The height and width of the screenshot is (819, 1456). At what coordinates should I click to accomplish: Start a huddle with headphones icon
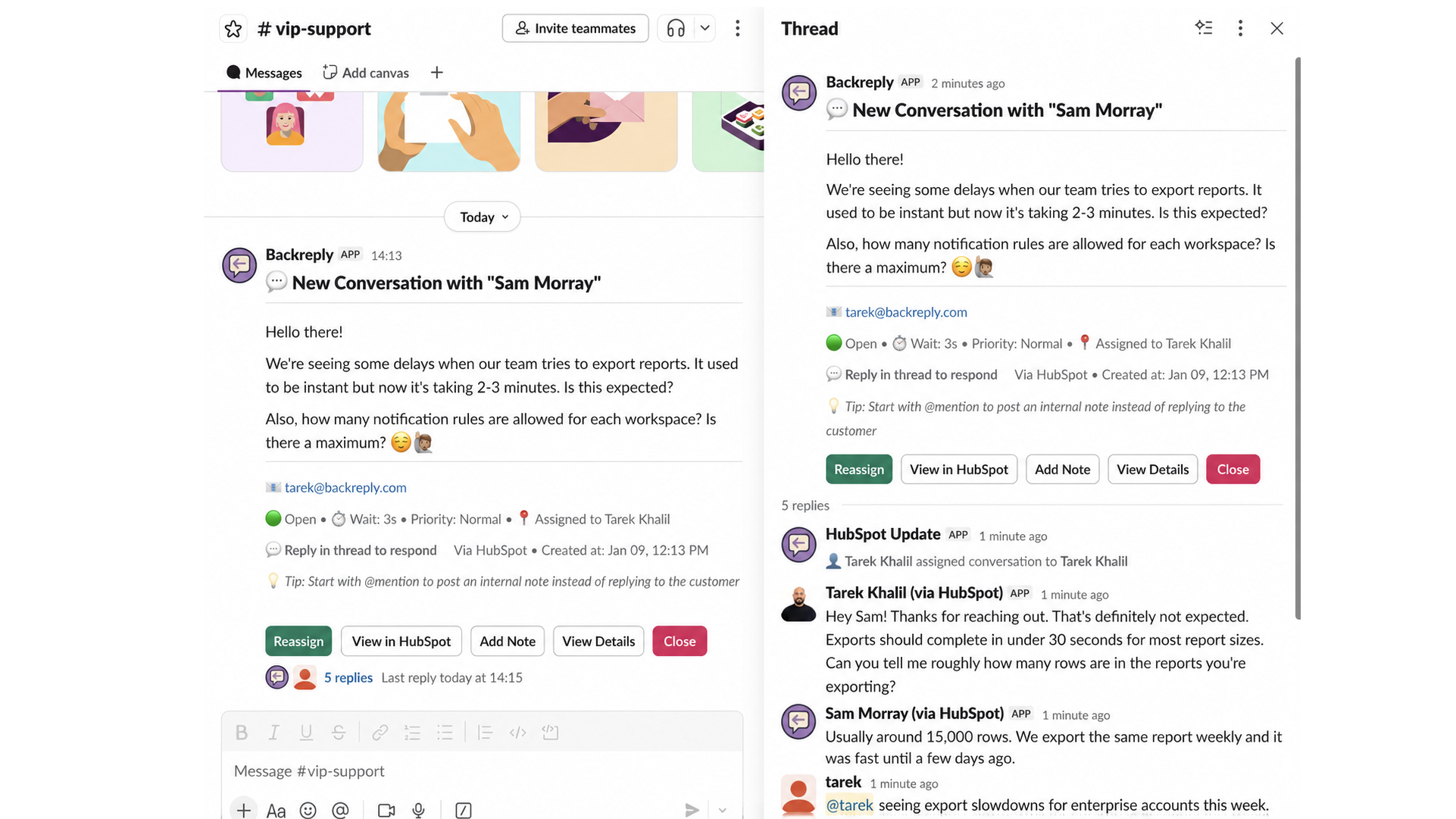(x=676, y=29)
